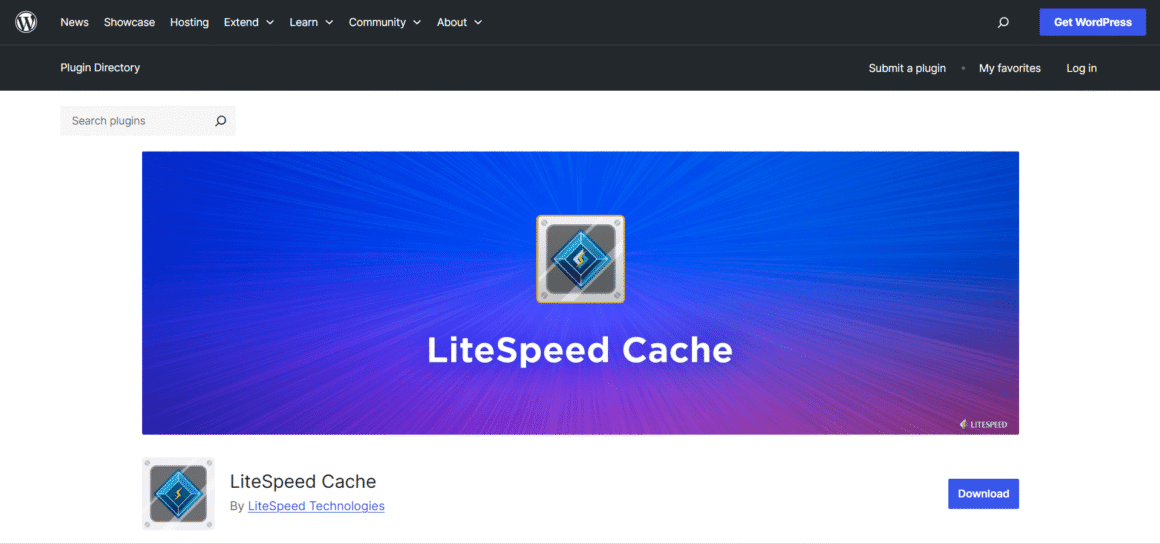1160x544 pixels.
Task: Open the Plugin Directory link
Action: pos(100,67)
